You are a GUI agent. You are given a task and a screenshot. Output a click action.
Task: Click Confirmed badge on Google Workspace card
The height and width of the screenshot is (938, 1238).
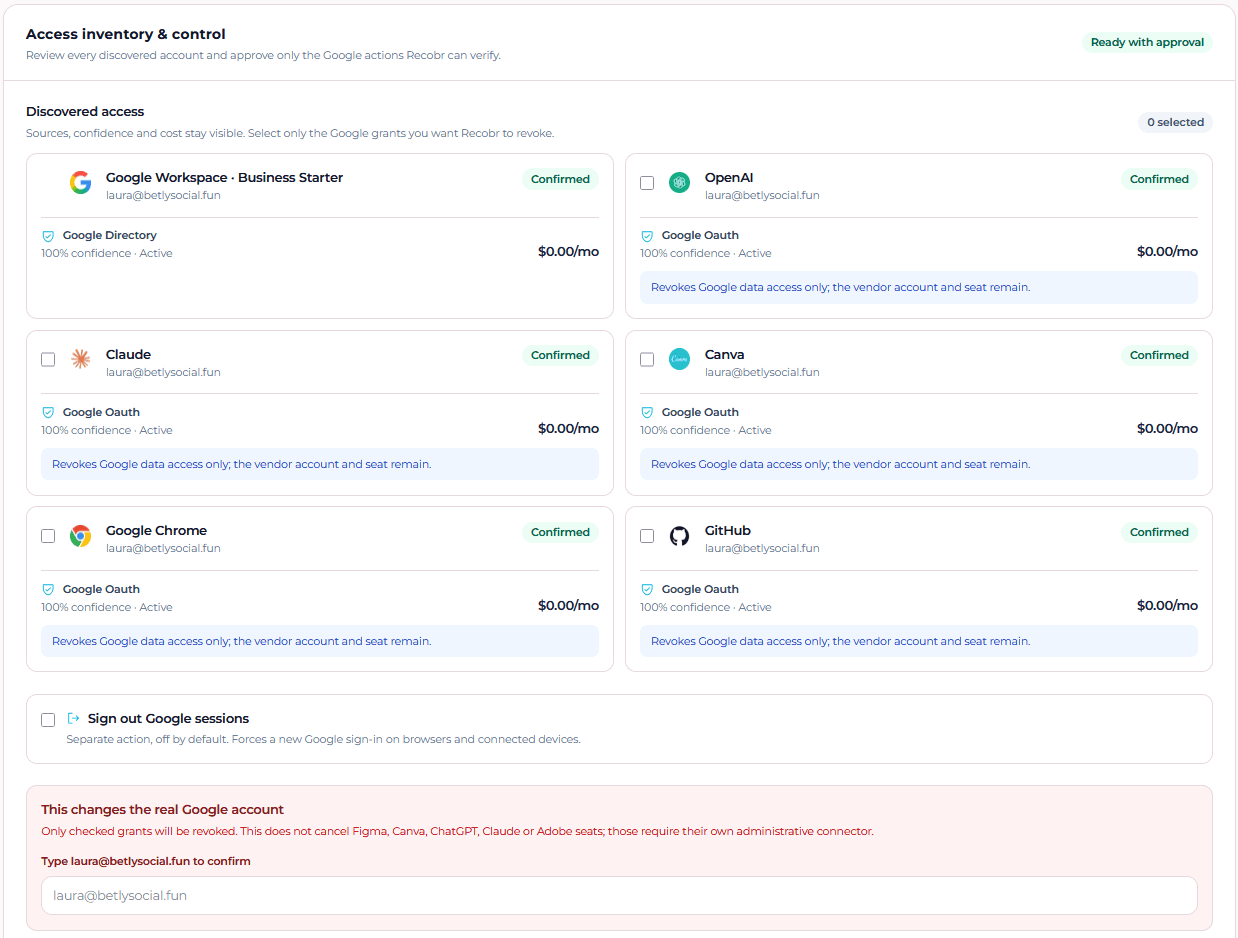[x=560, y=179]
